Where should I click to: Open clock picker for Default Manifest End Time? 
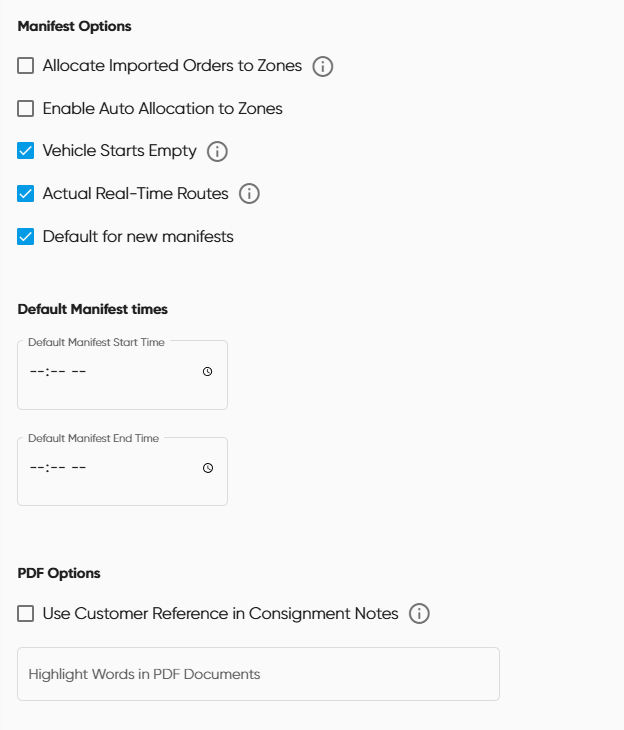click(208, 468)
